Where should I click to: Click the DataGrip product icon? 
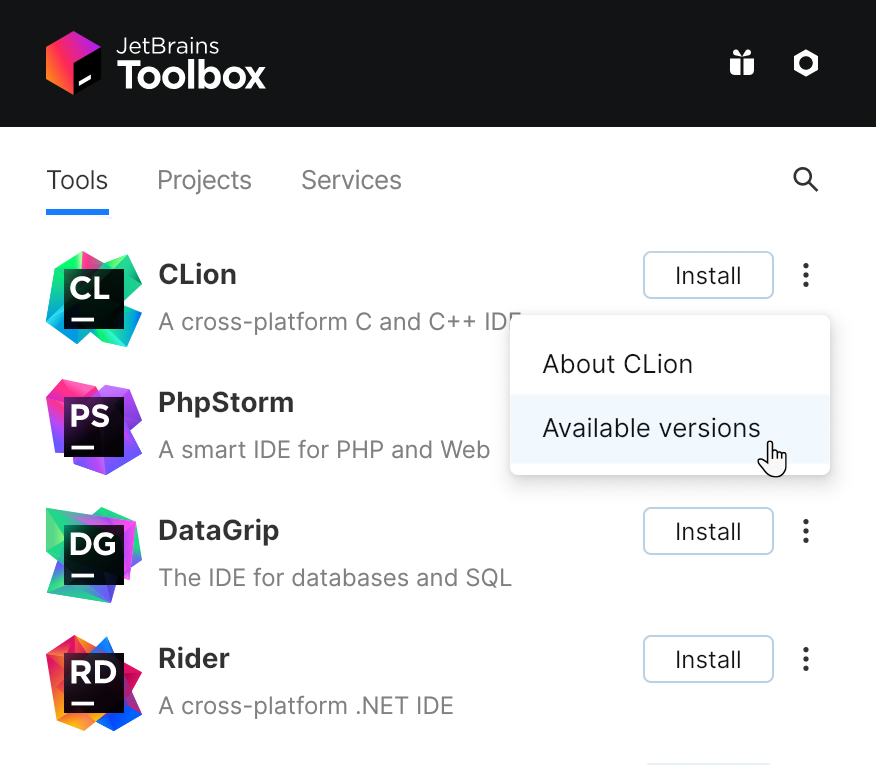pos(93,553)
